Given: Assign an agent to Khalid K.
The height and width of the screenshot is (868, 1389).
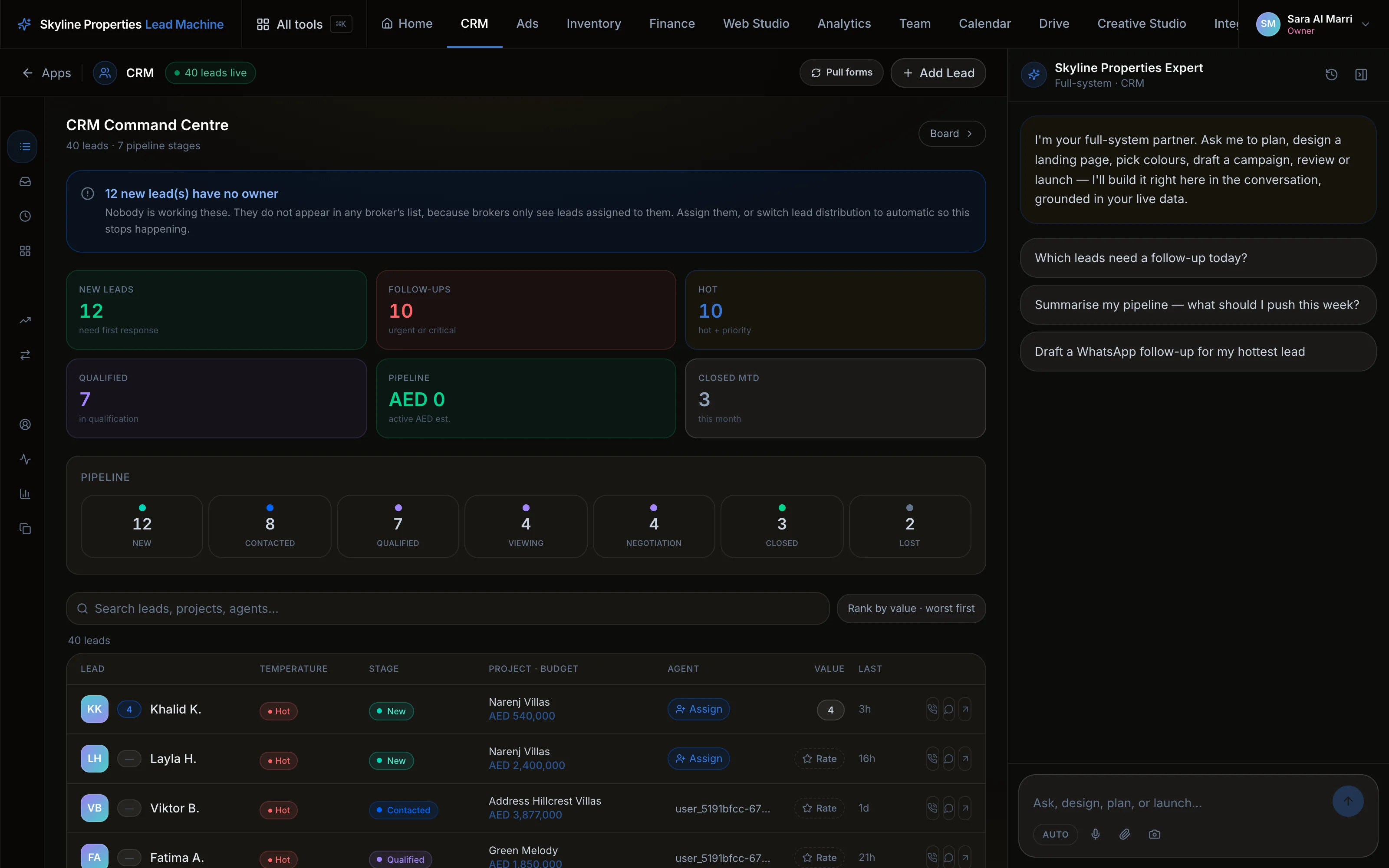Looking at the screenshot, I should (698, 709).
